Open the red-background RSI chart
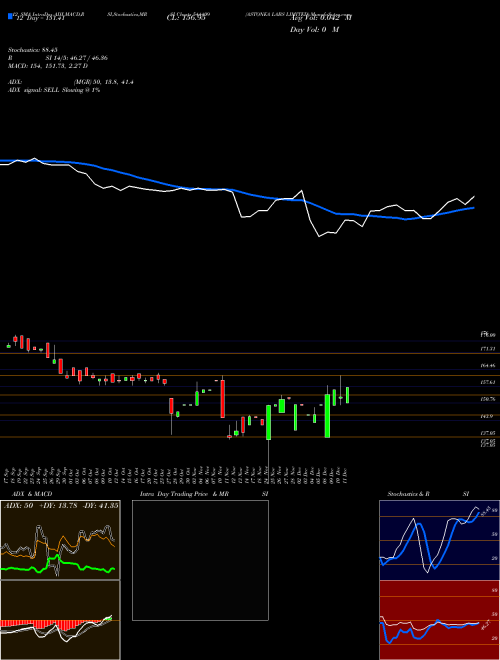The height and width of the screenshot is (660, 500). tap(439, 620)
